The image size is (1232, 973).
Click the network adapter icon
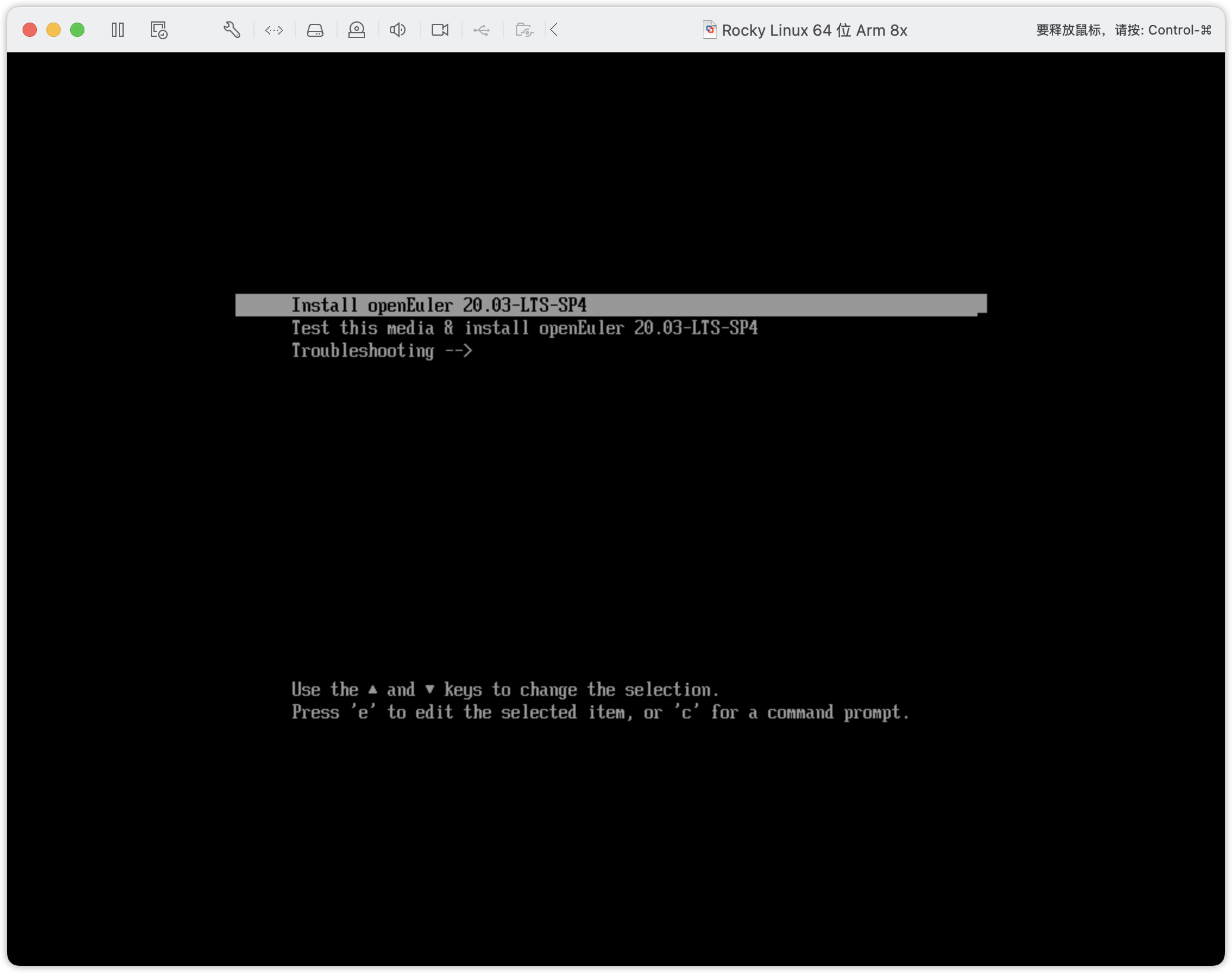coord(274,30)
